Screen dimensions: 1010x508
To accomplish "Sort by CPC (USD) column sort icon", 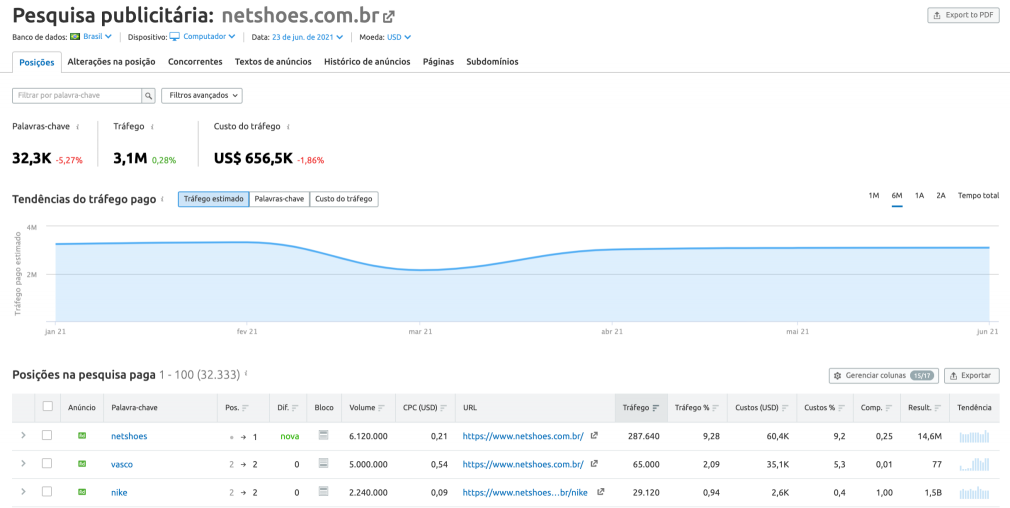I will click(x=444, y=408).
